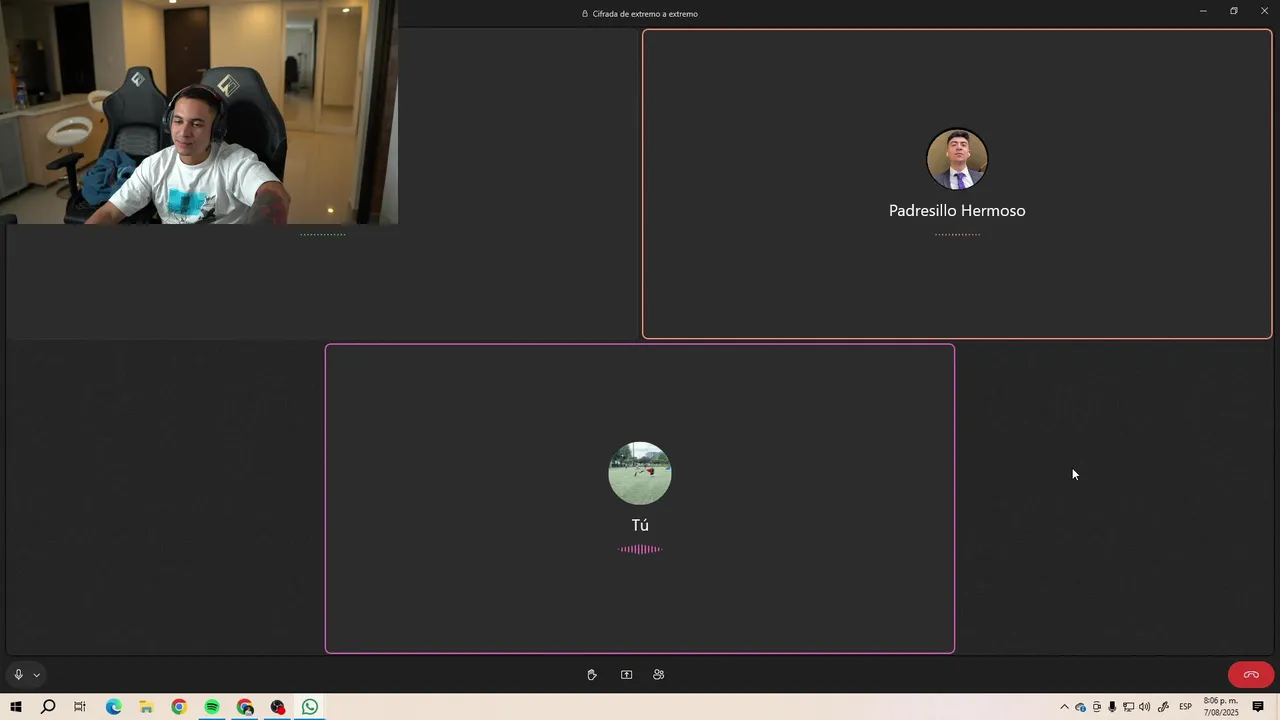Click OneDrive cloud tray icon

coord(1080,707)
